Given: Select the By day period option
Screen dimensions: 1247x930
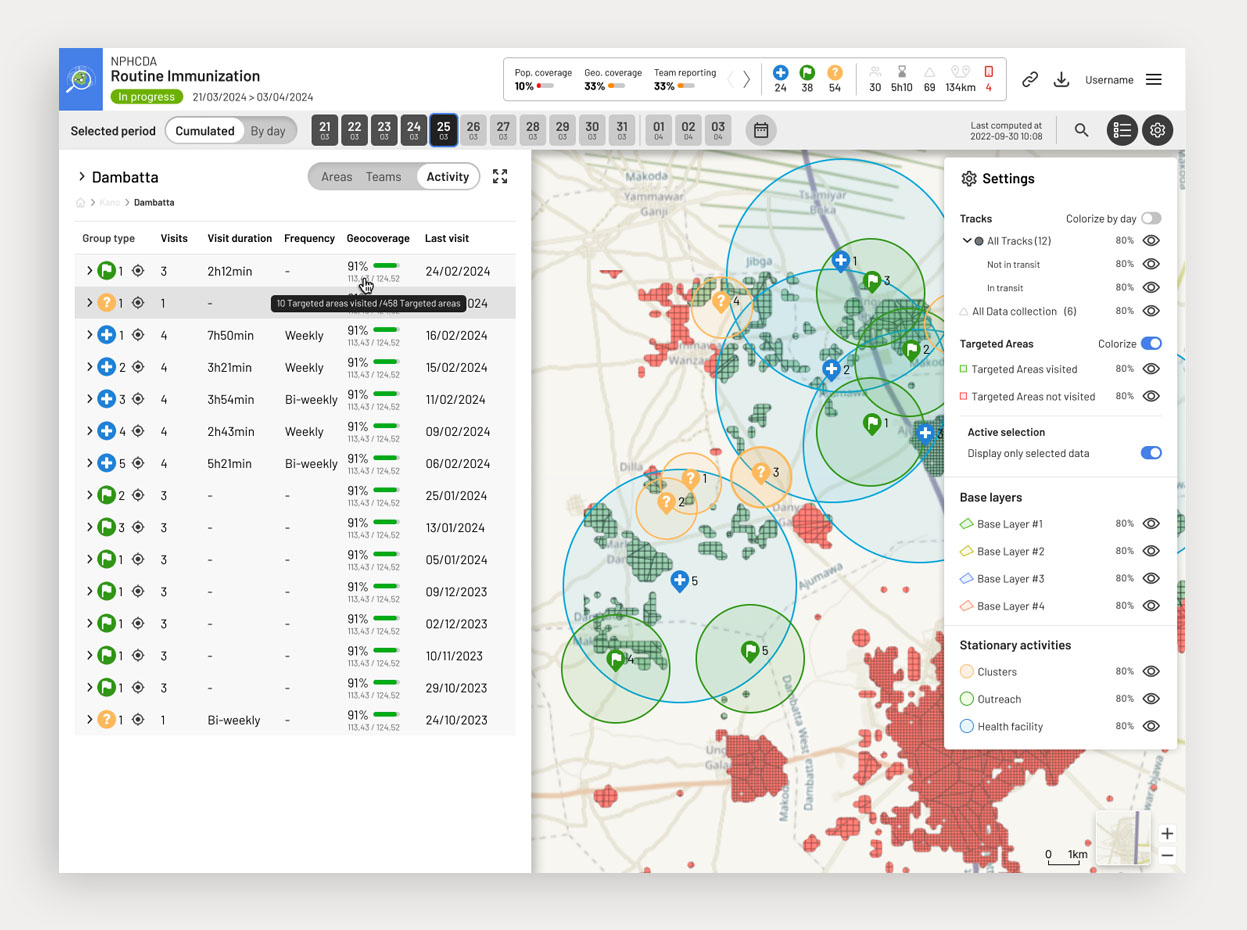Looking at the screenshot, I should 267,131.
